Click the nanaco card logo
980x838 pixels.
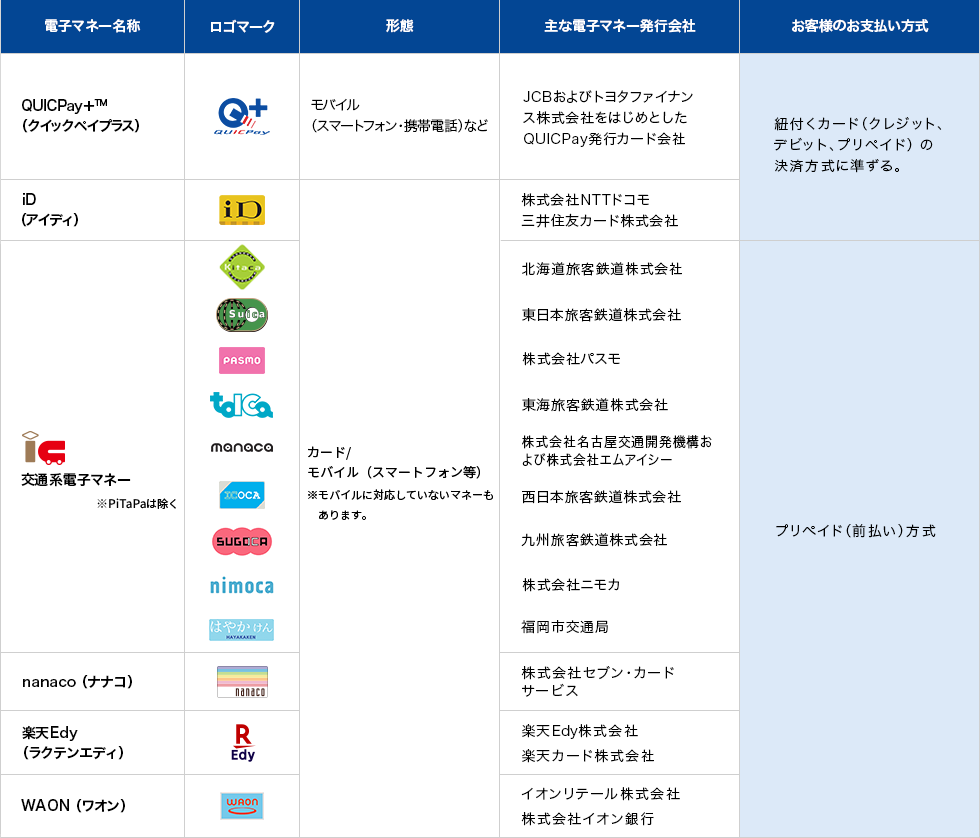click(x=242, y=682)
